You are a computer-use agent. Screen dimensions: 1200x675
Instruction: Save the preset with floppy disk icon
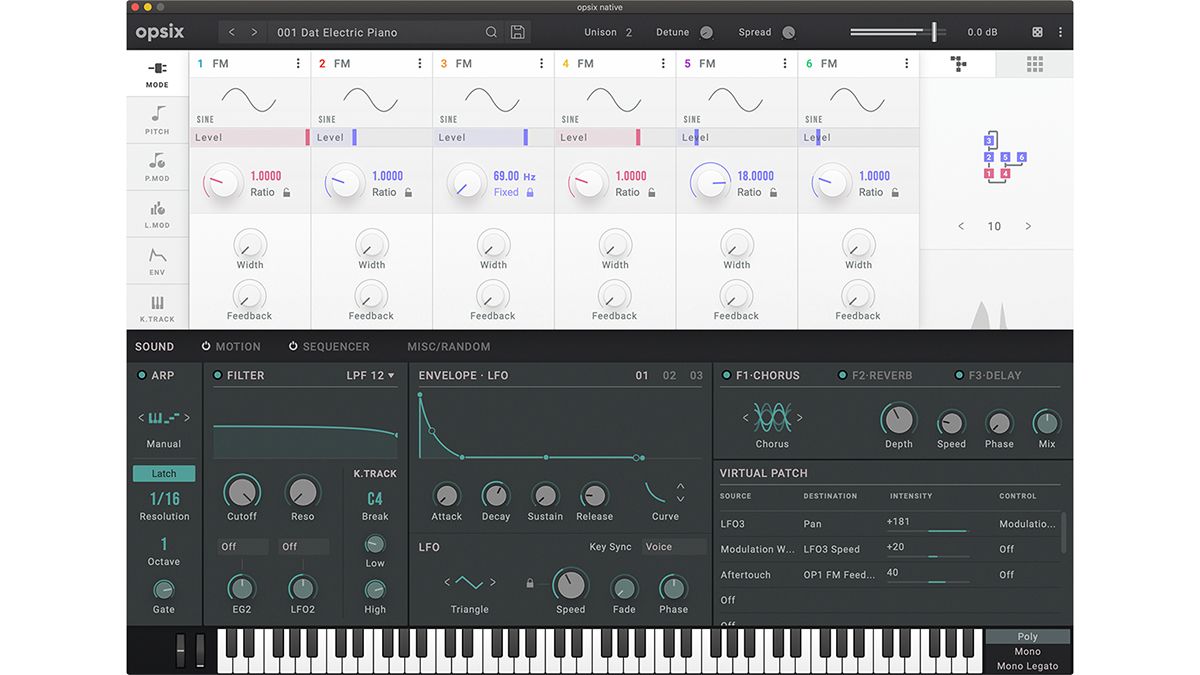(517, 32)
